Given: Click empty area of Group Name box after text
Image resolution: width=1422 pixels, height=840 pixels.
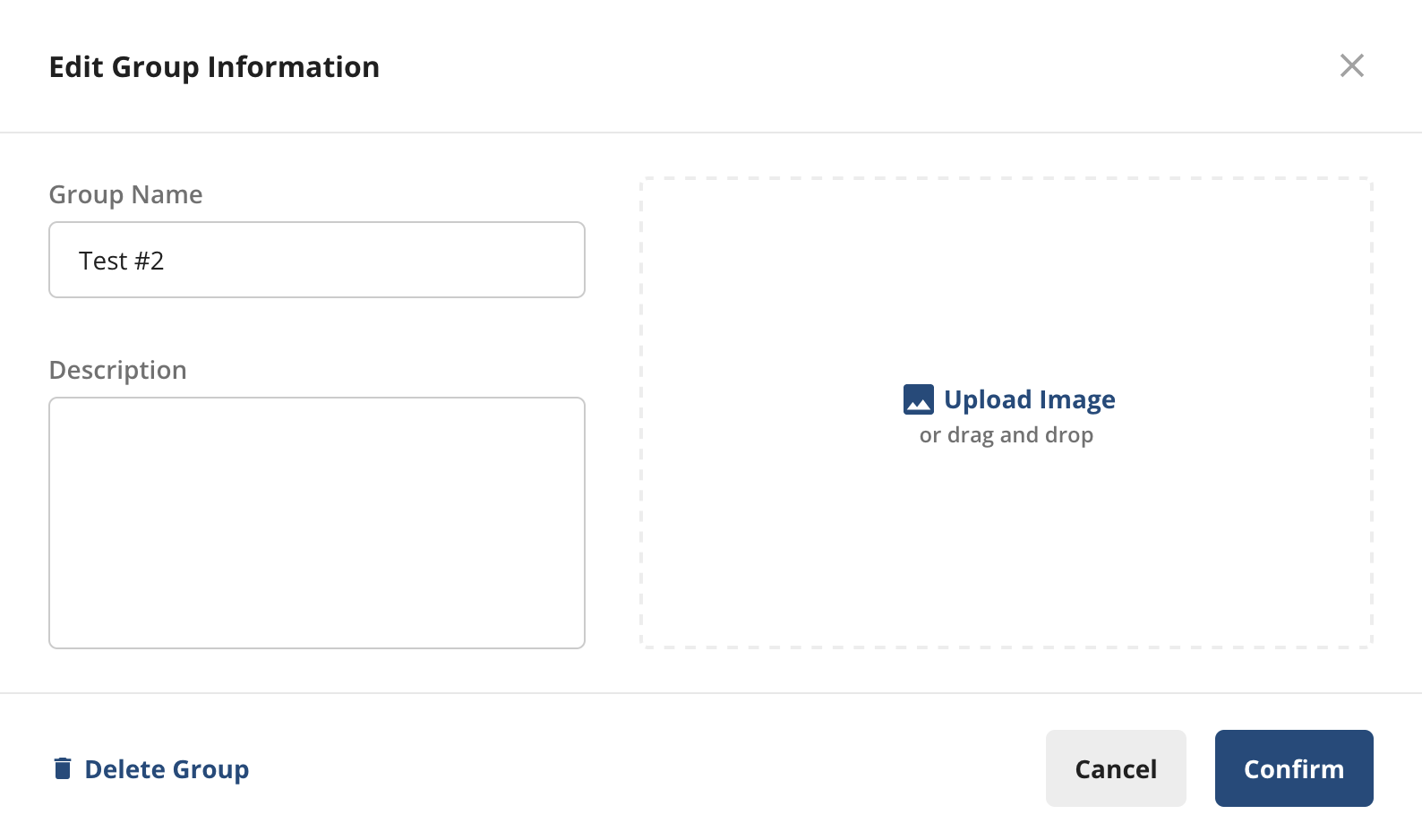Looking at the screenshot, I should pyautogui.click(x=376, y=260).
